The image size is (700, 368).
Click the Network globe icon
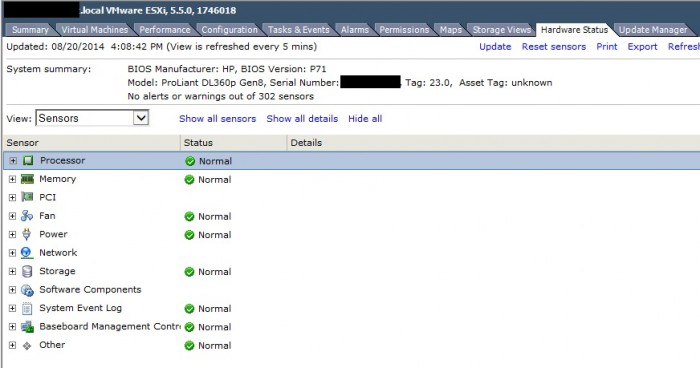[27, 253]
